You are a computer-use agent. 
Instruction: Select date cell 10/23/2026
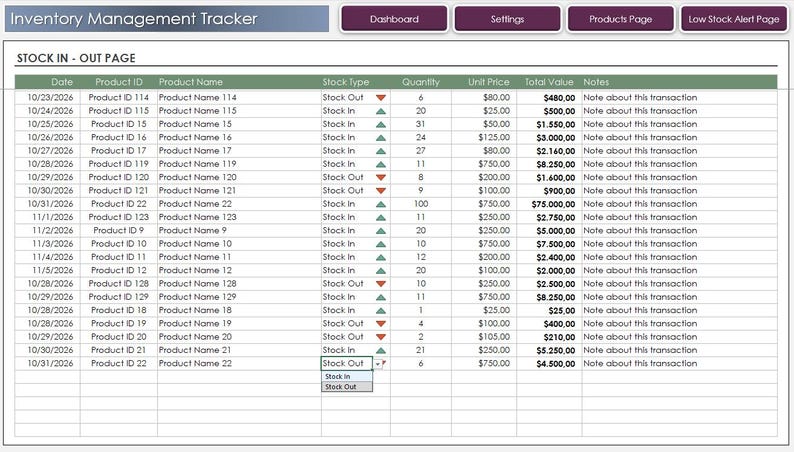tap(48, 97)
